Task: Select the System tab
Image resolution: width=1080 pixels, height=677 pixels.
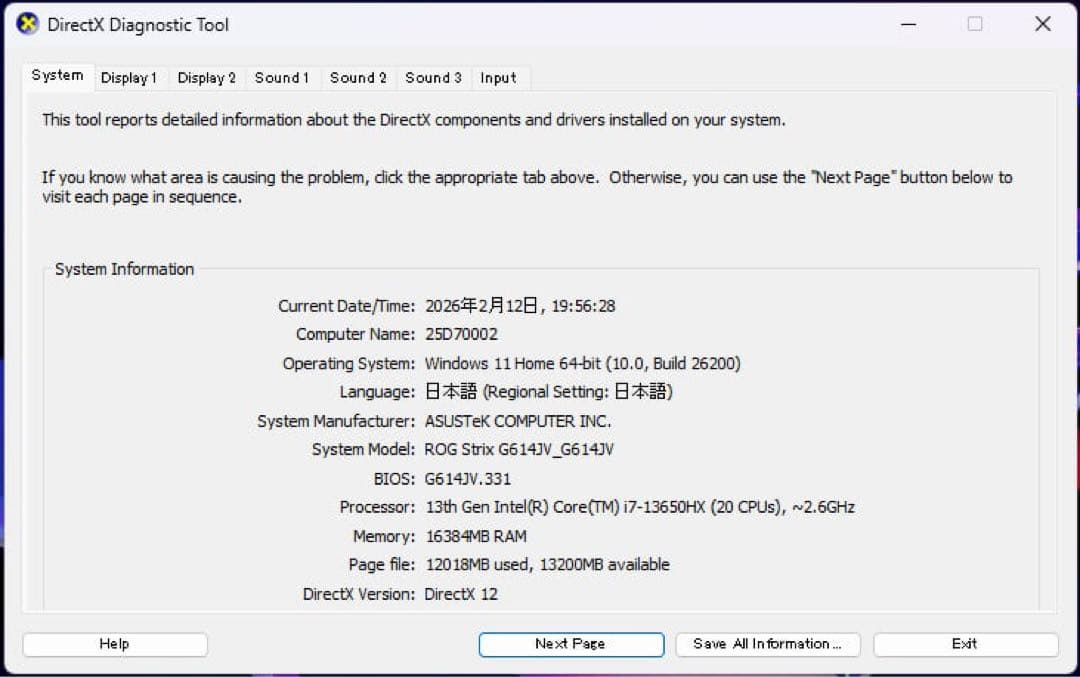Action: (x=57, y=75)
